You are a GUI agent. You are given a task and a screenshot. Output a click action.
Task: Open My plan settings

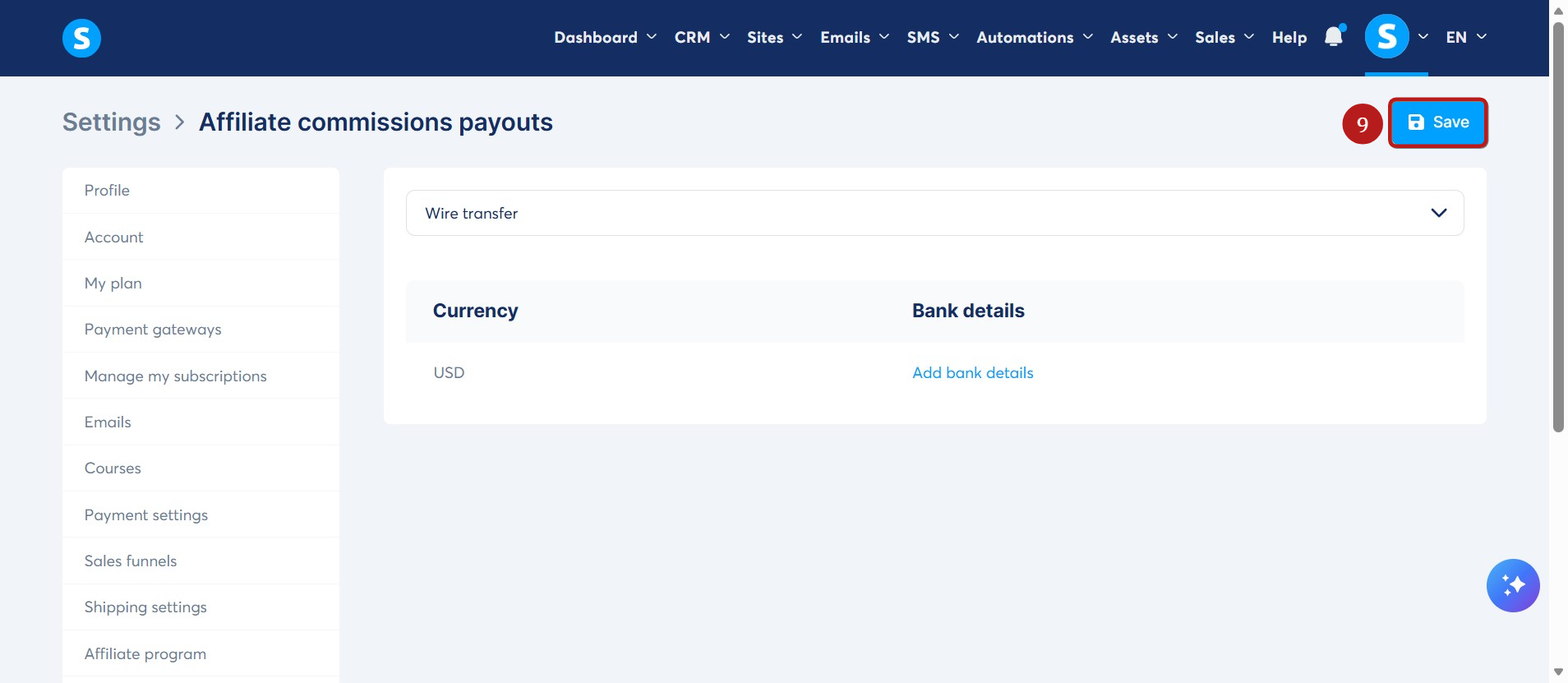(x=201, y=283)
